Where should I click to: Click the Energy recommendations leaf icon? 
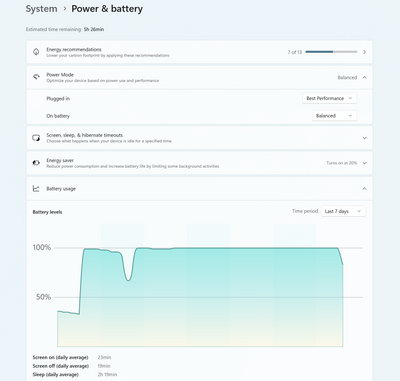36,52
